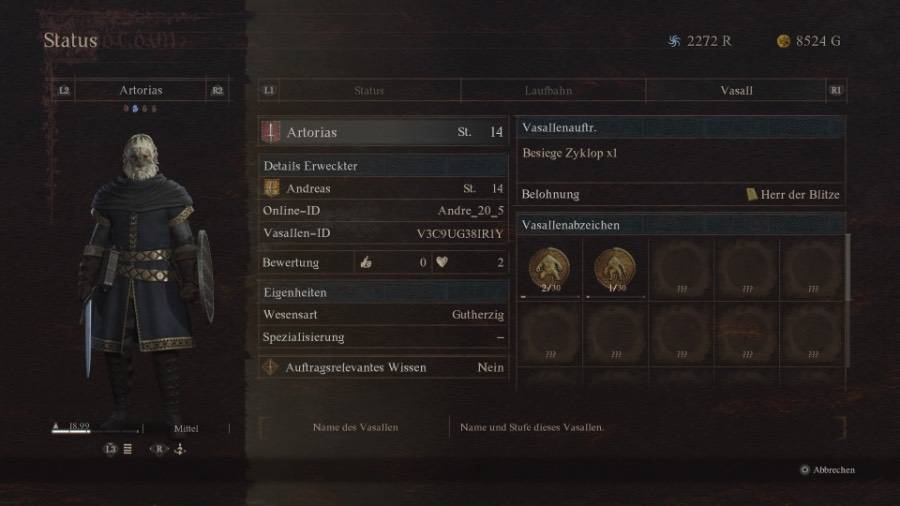Select the first pawn badge with 2/30
The image size is (900, 506).
(550, 268)
